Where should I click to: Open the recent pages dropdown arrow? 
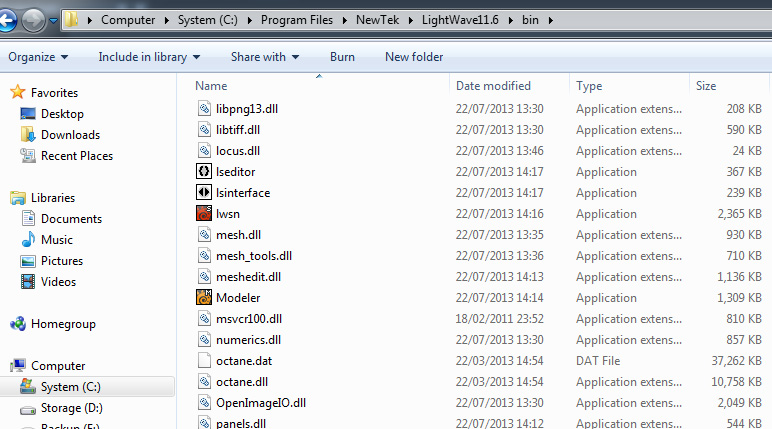[53, 21]
